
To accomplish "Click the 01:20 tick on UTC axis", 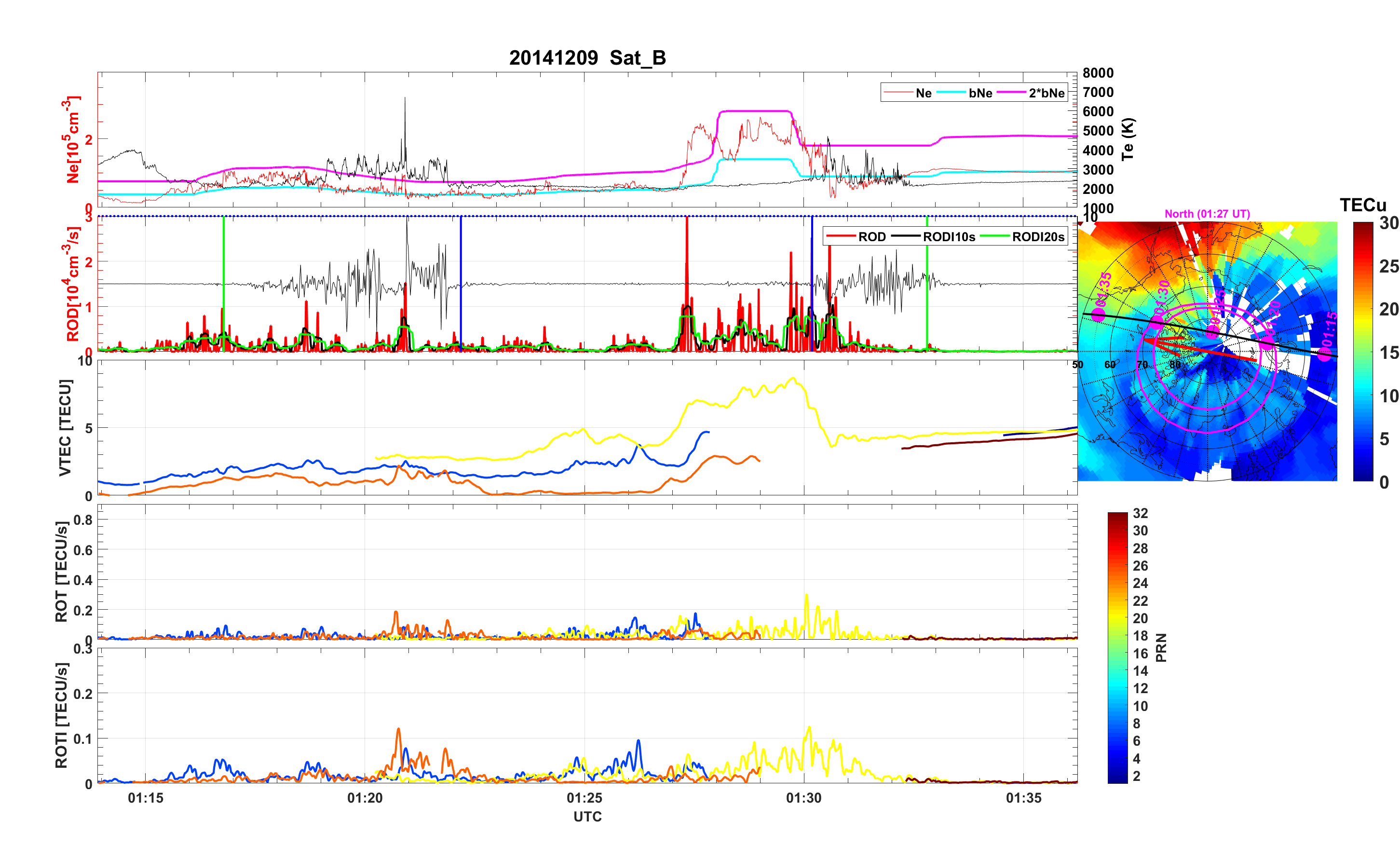I will tap(365, 798).
